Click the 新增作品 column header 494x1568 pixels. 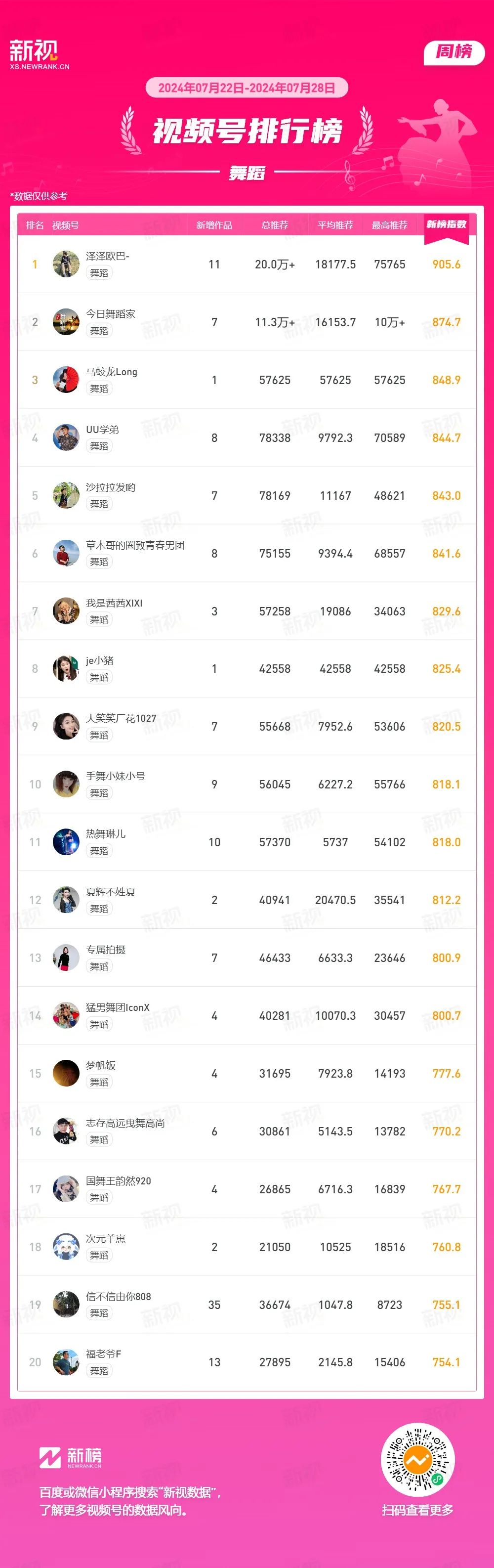click(x=214, y=225)
